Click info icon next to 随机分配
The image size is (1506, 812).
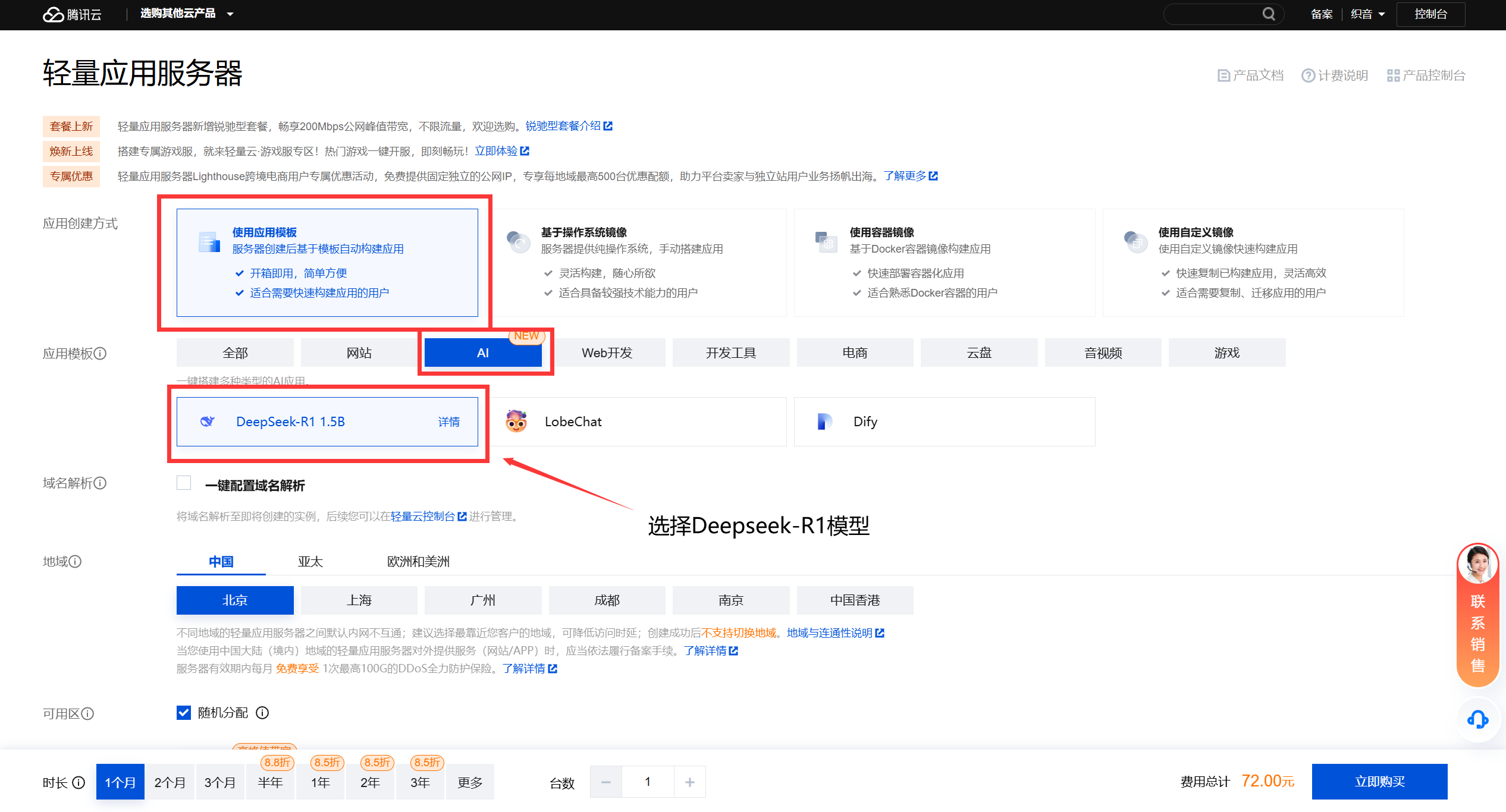(x=262, y=713)
